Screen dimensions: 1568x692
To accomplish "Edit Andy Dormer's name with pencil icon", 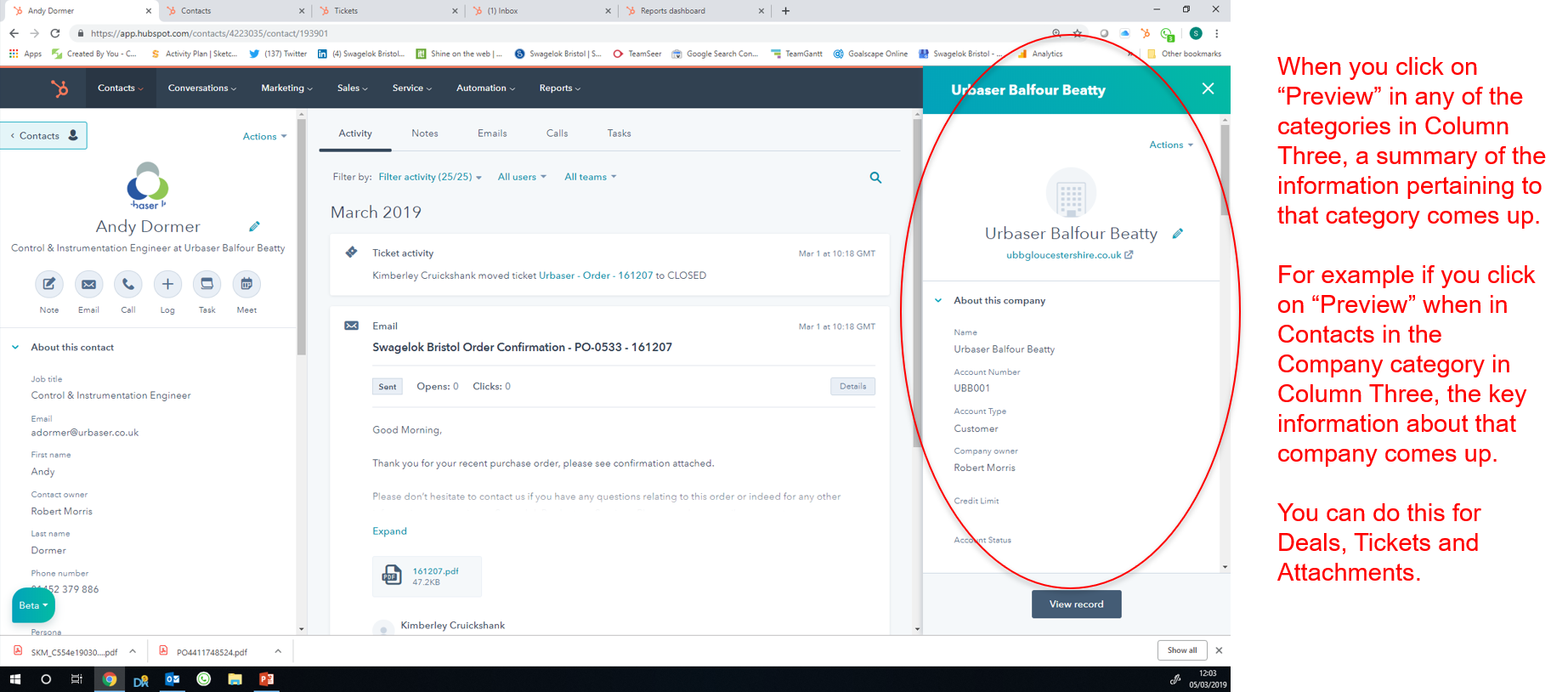I will [254, 226].
